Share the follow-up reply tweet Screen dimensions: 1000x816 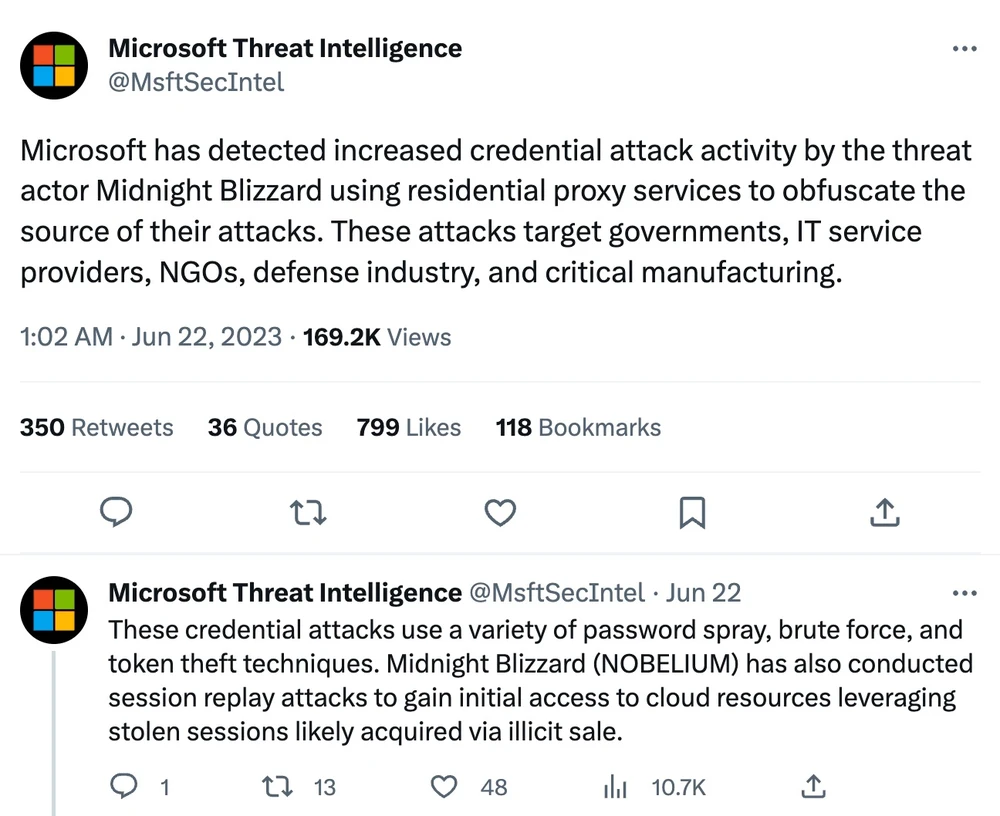point(814,787)
